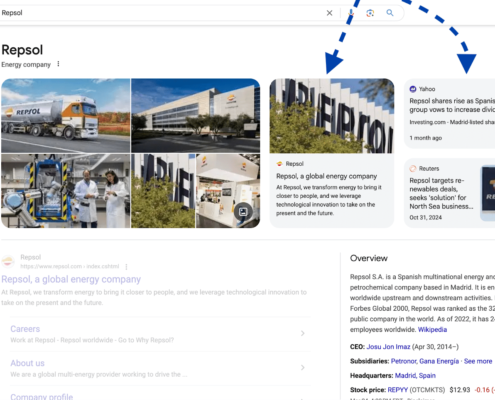The height and width of the screenshot is (400, 495).
Task: Open the Repsol headquarters building photo
Action: coord(195,116)
